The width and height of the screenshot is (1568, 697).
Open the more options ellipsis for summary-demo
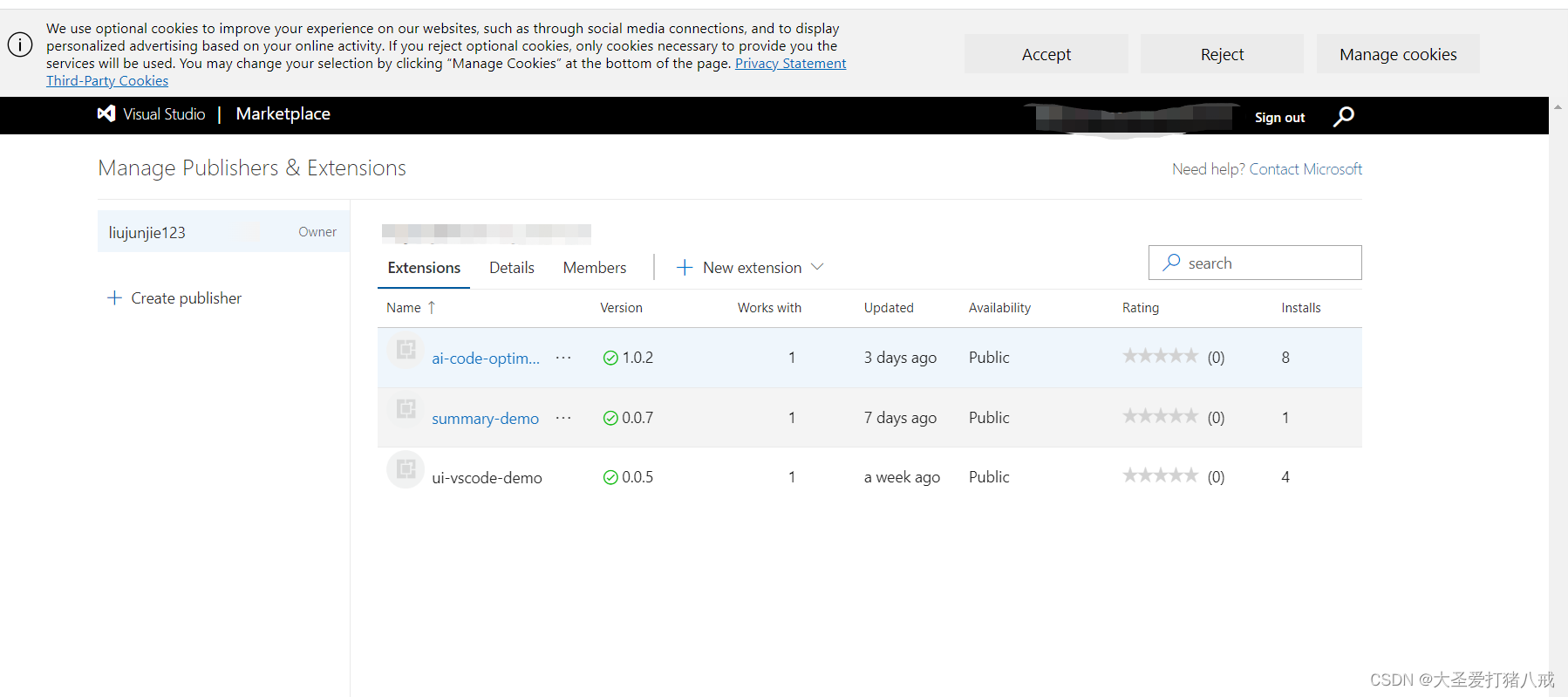click(x=563, y=418)
